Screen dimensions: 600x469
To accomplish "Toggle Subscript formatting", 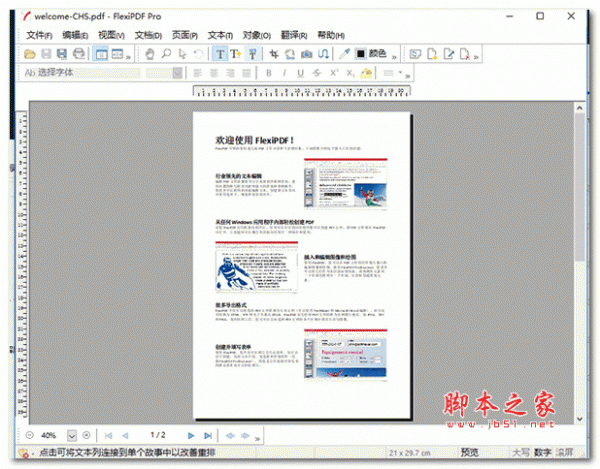I will (x=350, y=73).
